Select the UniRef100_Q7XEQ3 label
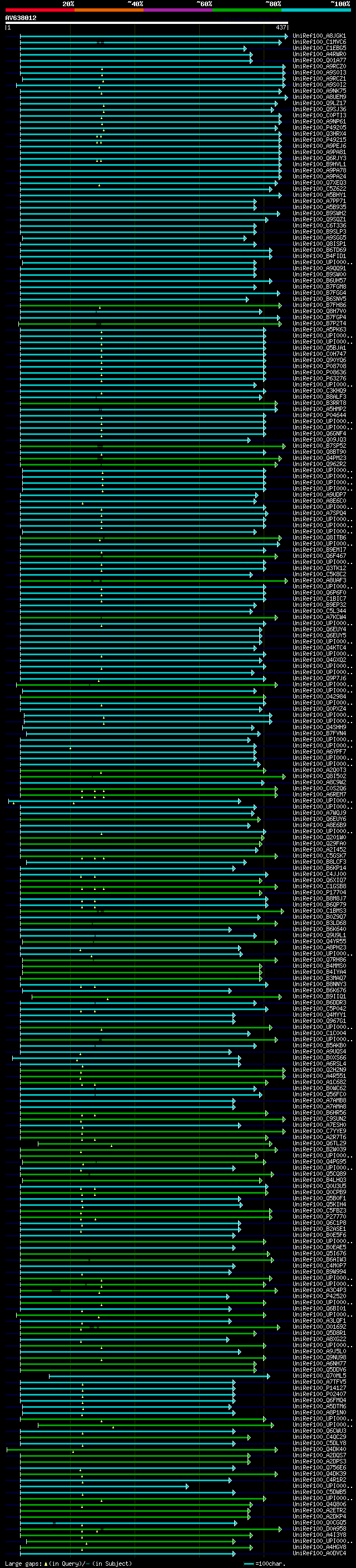The image size is (356, 1568). (319, 182)
